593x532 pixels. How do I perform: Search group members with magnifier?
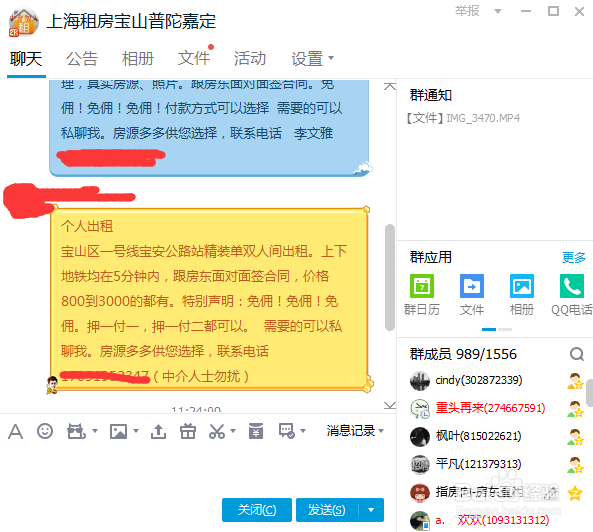point(577,354)
